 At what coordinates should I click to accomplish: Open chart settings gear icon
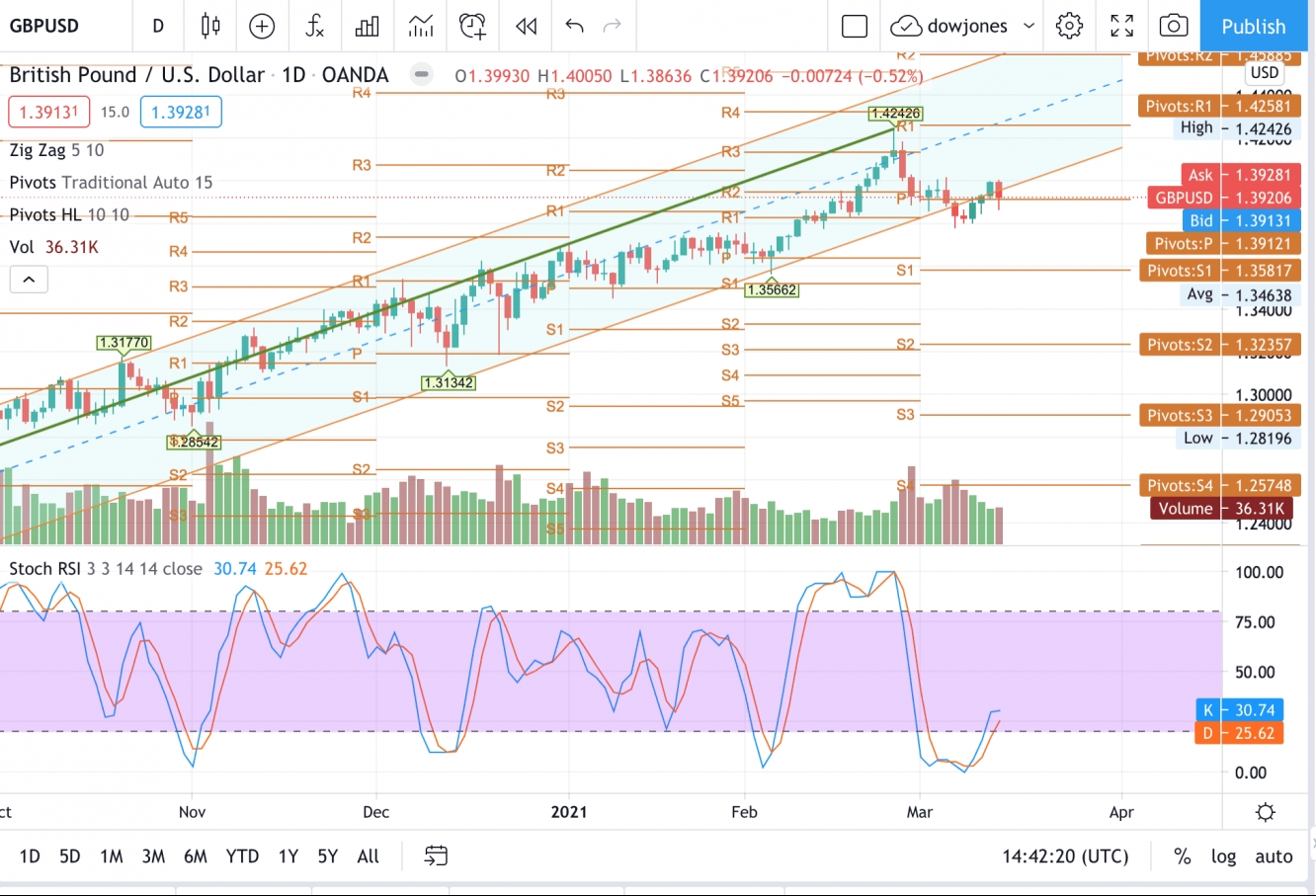(1069, 26)
